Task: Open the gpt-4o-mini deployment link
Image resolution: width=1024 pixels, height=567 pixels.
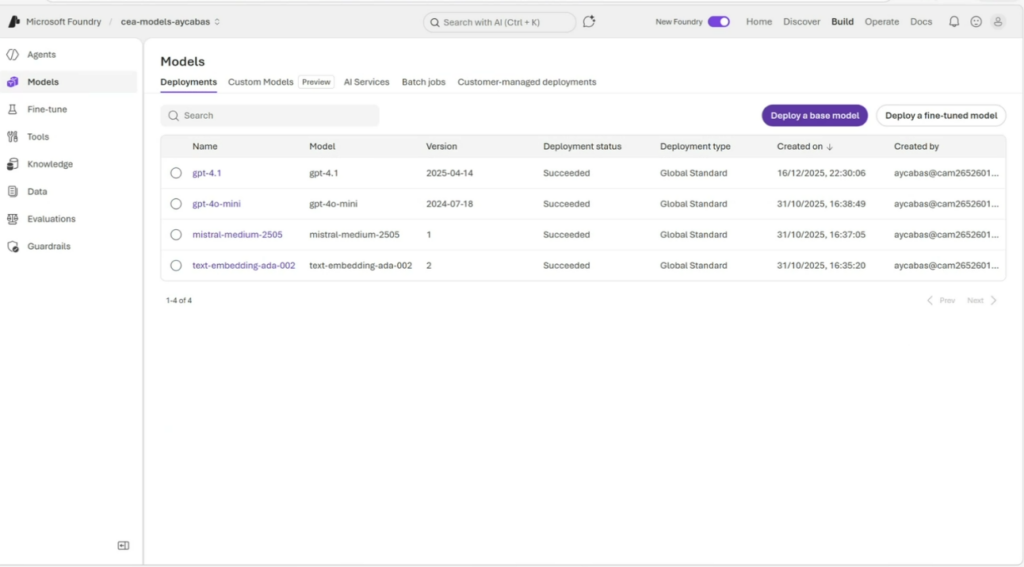Action: tap(216, 204)
